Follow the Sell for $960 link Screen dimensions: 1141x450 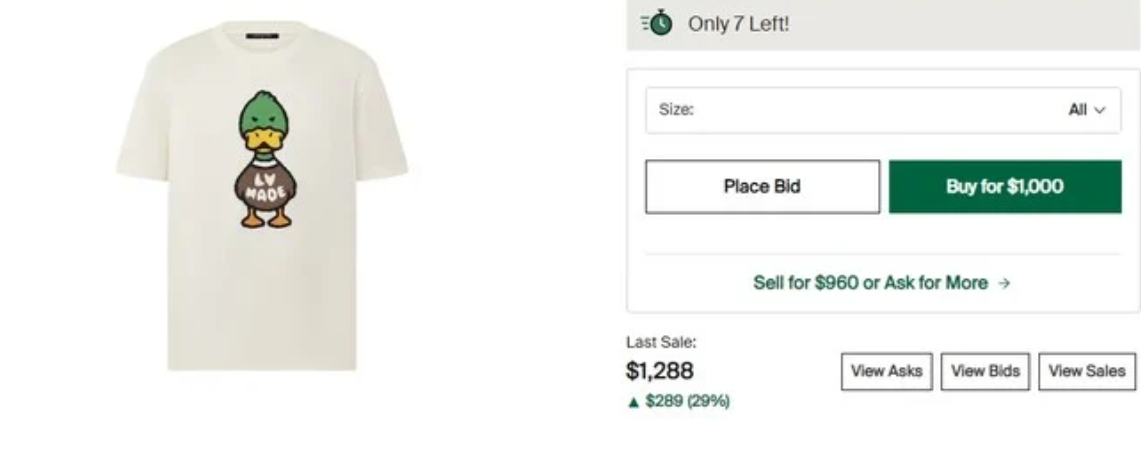[x=870, y=283]
